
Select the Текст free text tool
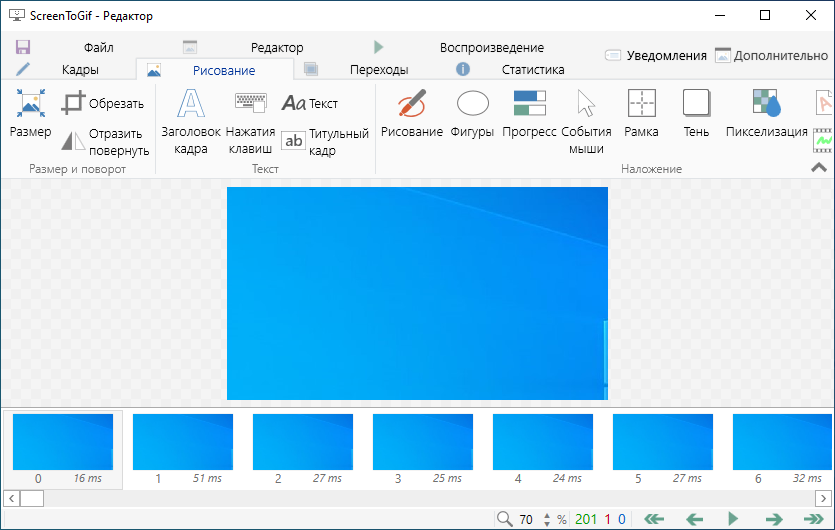click(309, 103)
